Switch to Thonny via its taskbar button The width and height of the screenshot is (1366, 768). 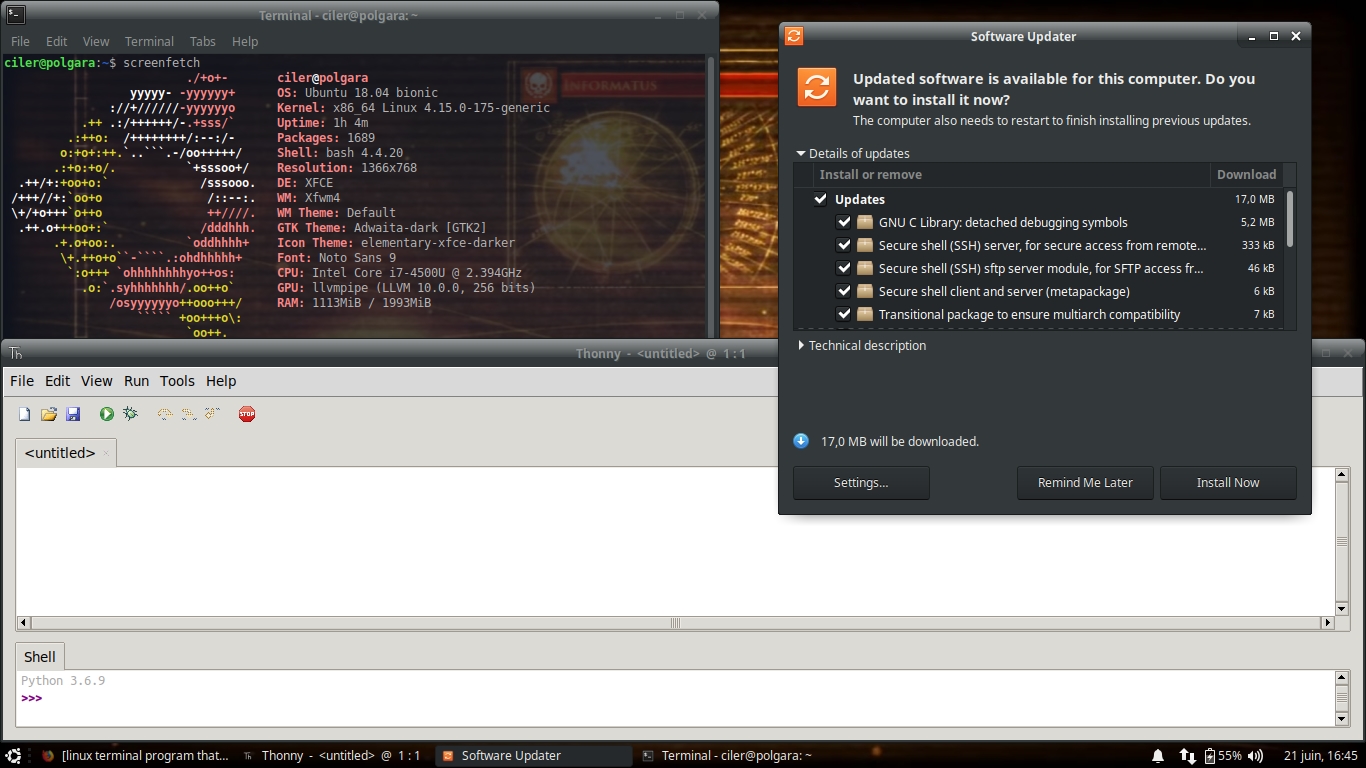pos(335,756)
